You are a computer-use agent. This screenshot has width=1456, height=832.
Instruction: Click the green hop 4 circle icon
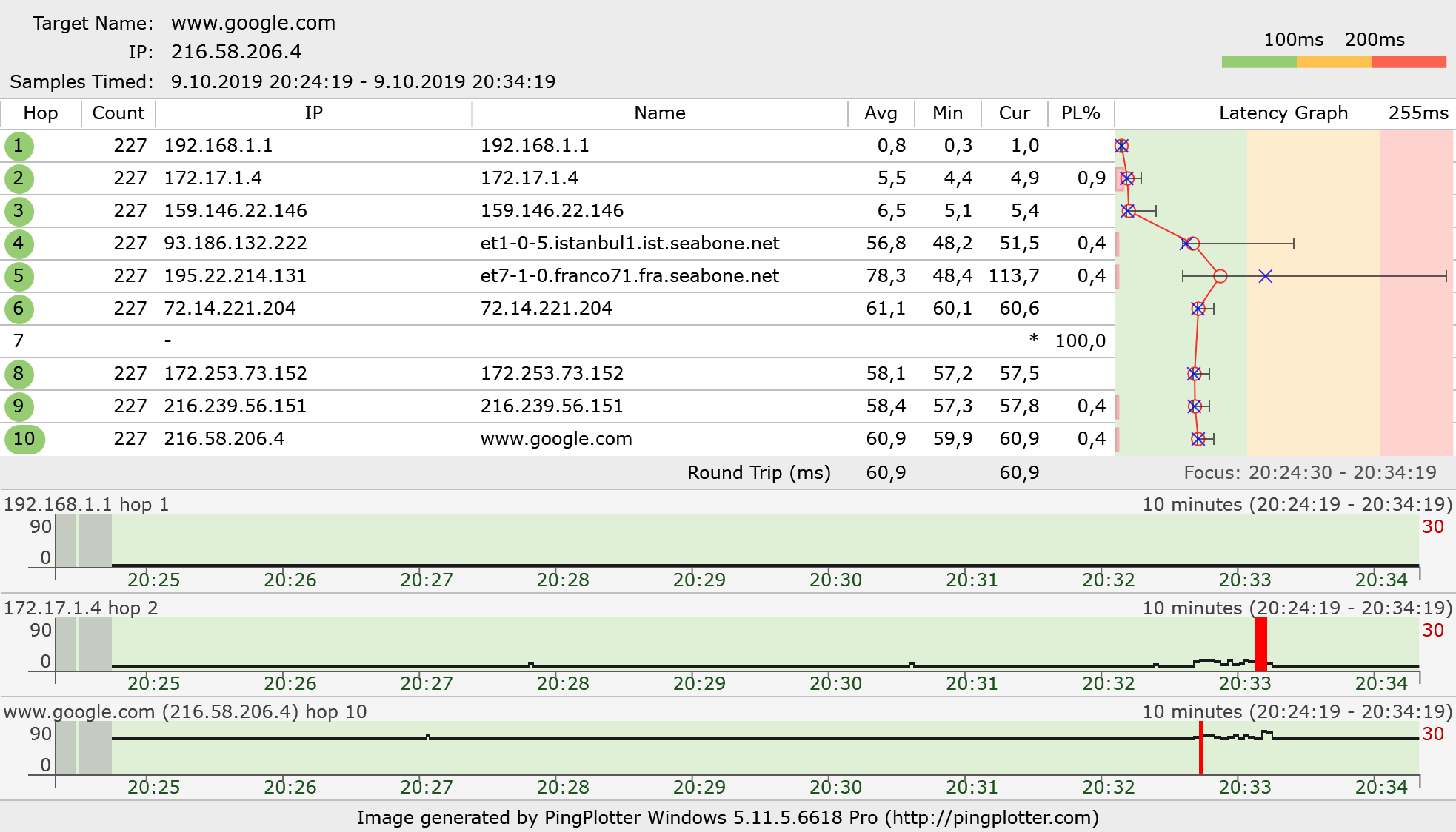coord(19,244)
